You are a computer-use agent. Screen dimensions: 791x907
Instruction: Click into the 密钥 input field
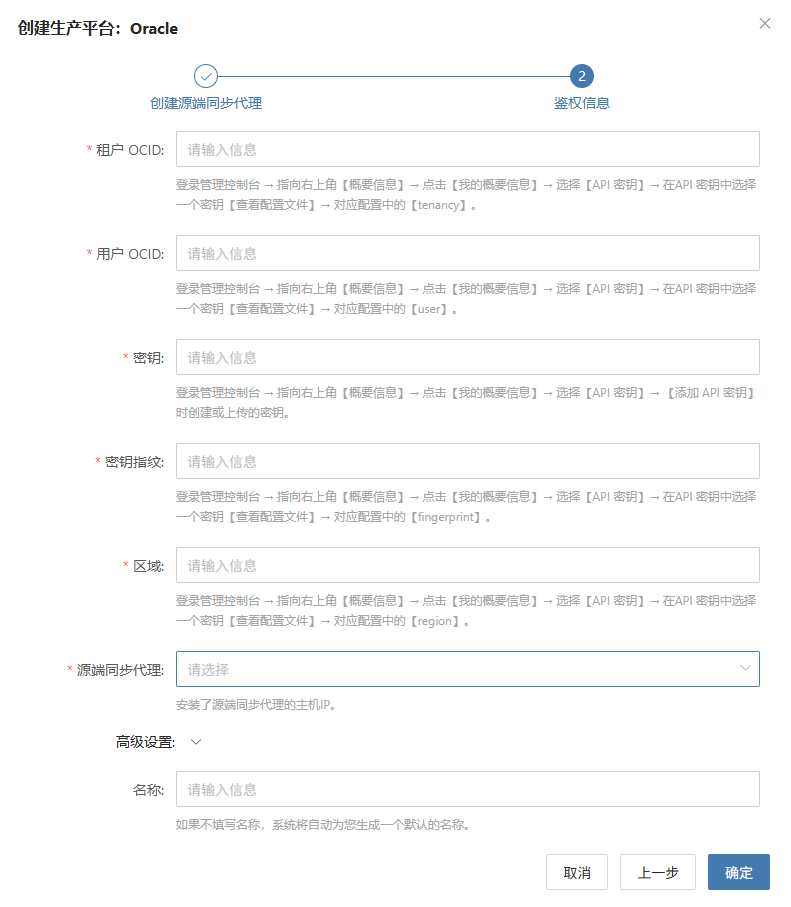tap(468, 357)
